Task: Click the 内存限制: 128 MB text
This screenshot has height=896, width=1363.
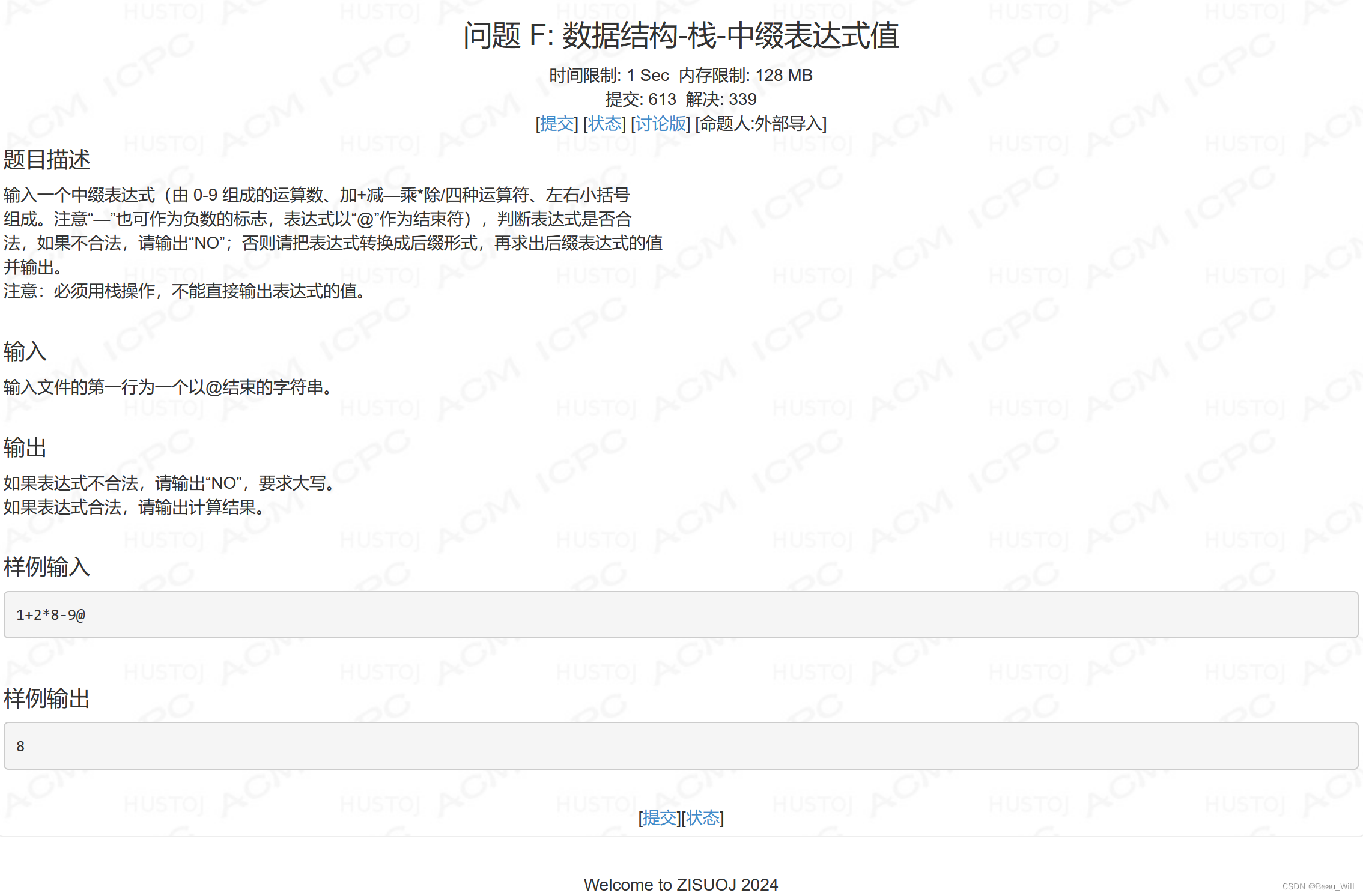Action: pyautogui.click(x=745, y=76)
